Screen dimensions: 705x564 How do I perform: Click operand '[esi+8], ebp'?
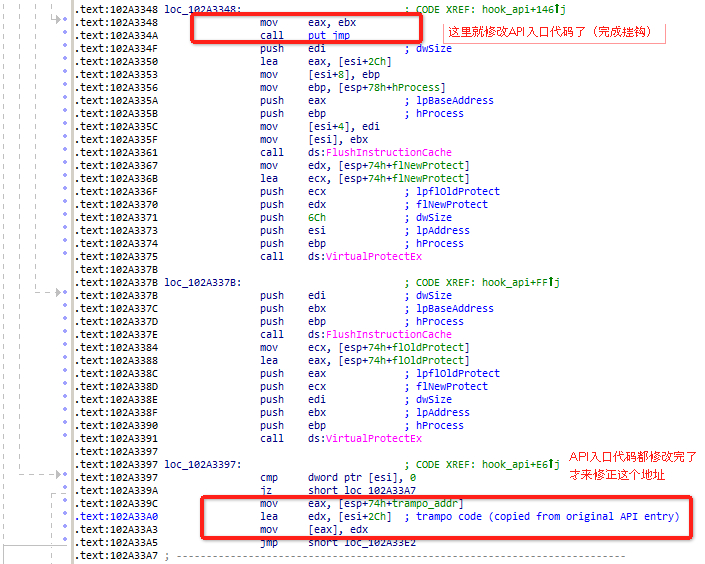click(x=344, y=75)
